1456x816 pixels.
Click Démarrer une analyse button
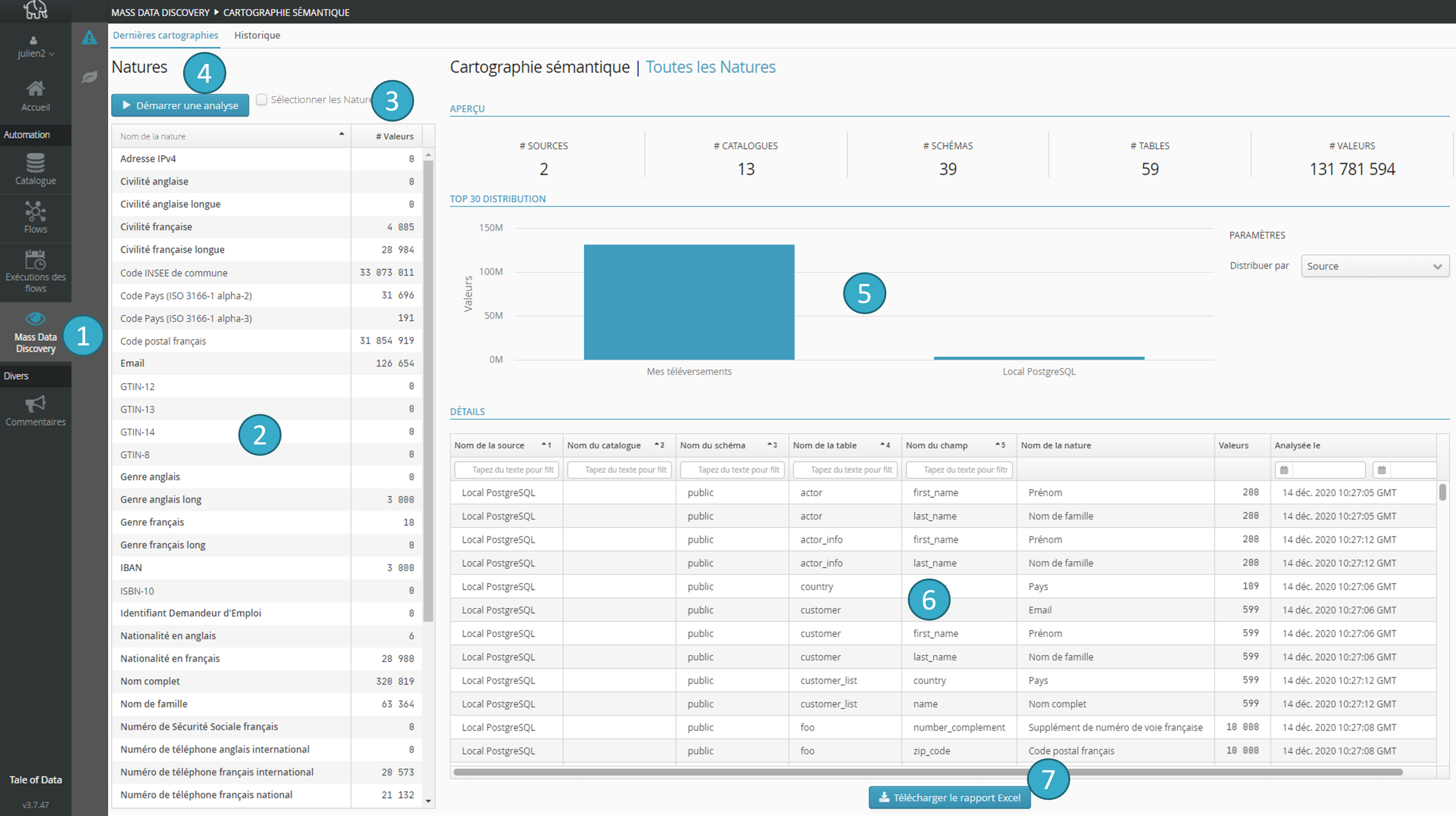(x=180, y=105)
